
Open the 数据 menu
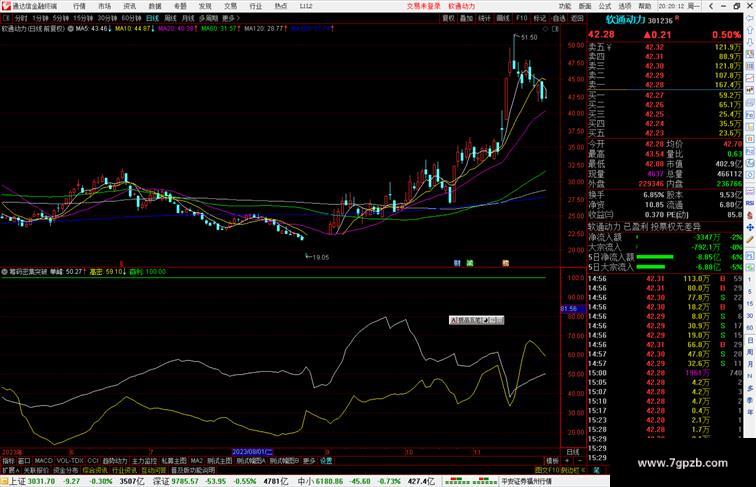pos(155,6)
